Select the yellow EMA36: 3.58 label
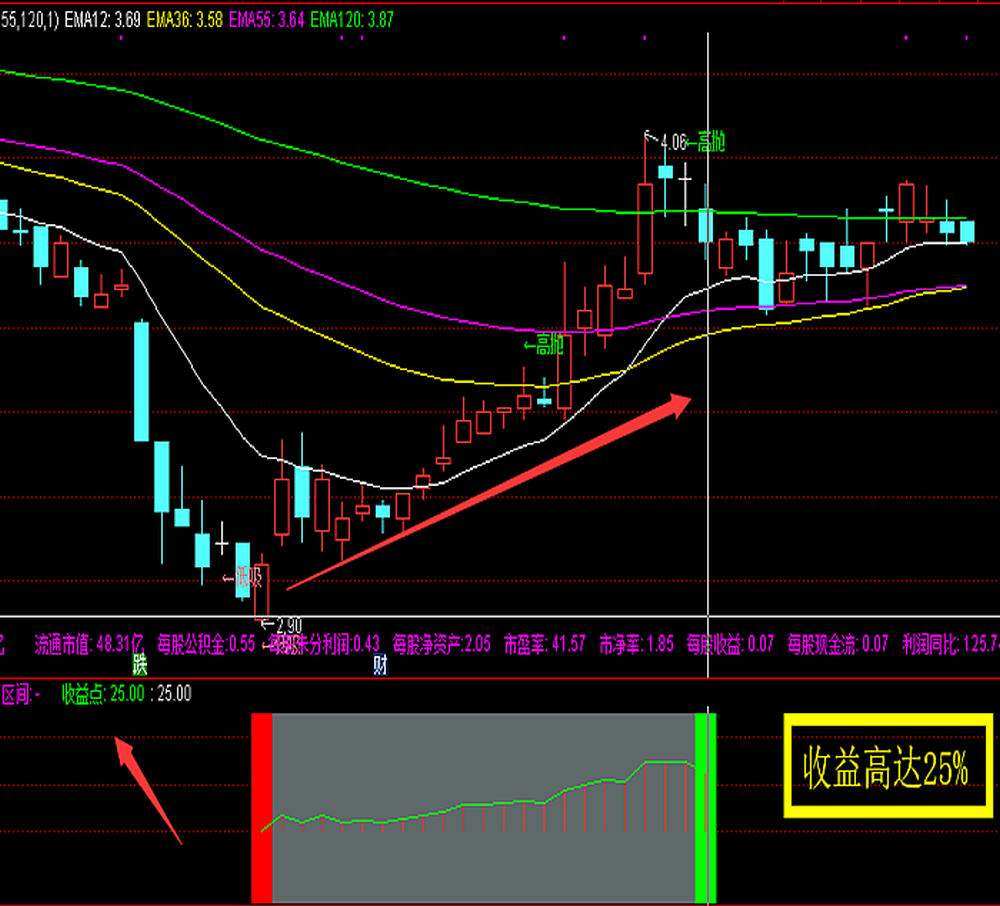This screenshot has height=906, width=1000. pyautogui.click(x=183, y=19)
